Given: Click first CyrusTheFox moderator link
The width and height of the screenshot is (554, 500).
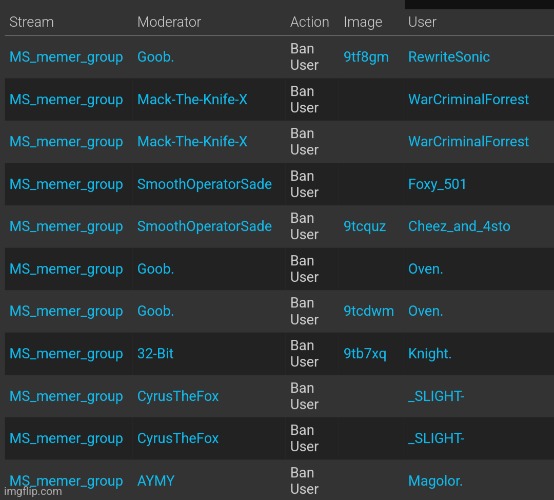Looking at the screenshot, I should coord(178,396).
